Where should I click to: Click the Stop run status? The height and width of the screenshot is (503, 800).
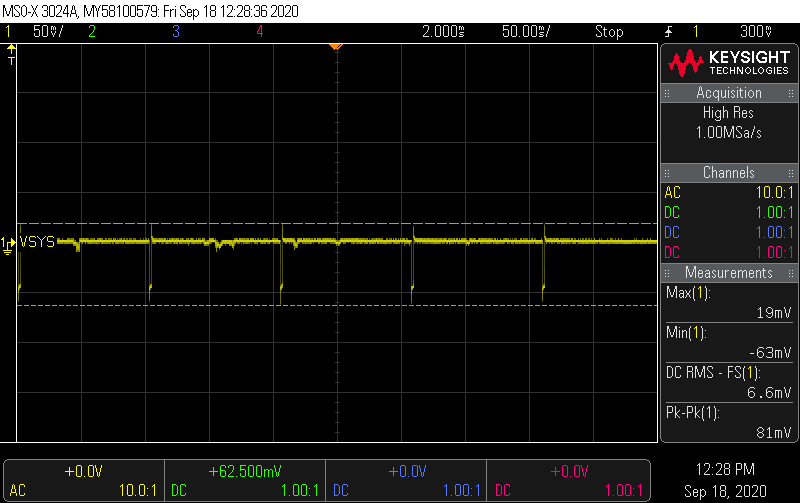609,32
